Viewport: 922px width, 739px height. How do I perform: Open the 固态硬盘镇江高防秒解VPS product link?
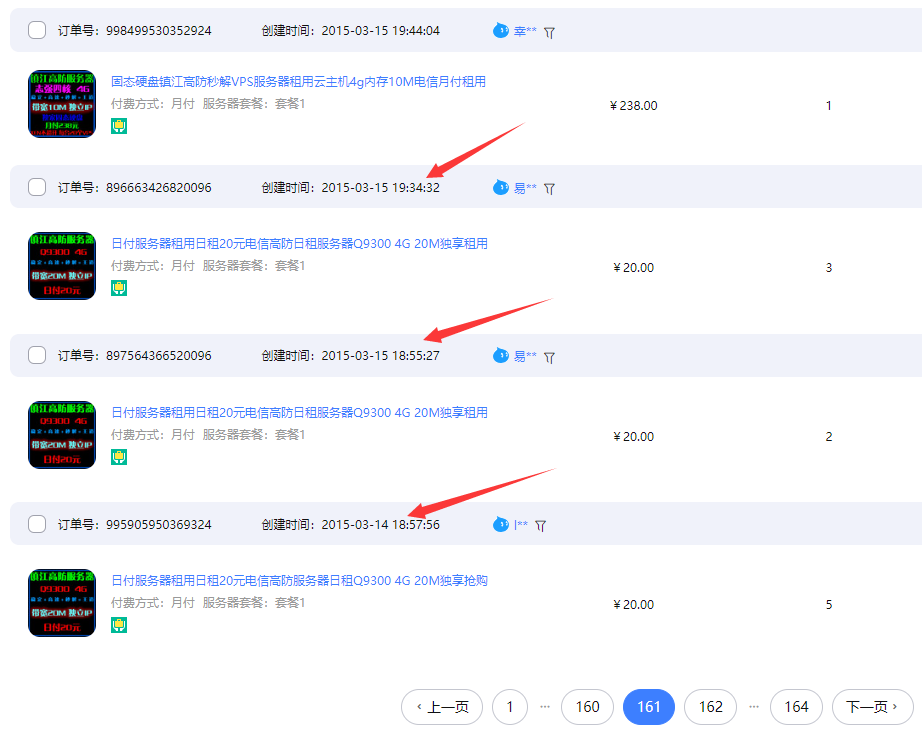[298, 82]
